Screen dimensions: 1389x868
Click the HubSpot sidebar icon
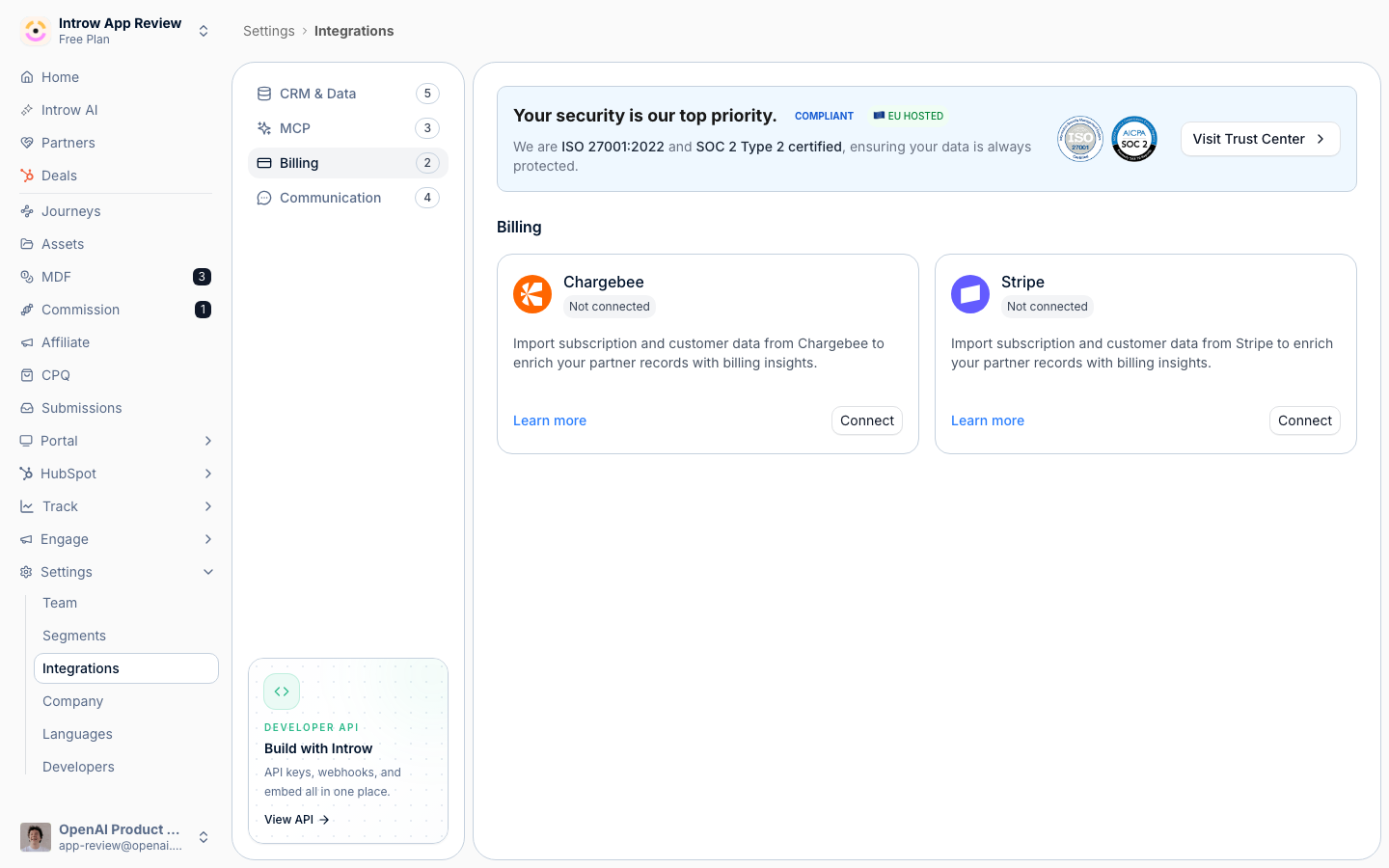tap(26, 474)
